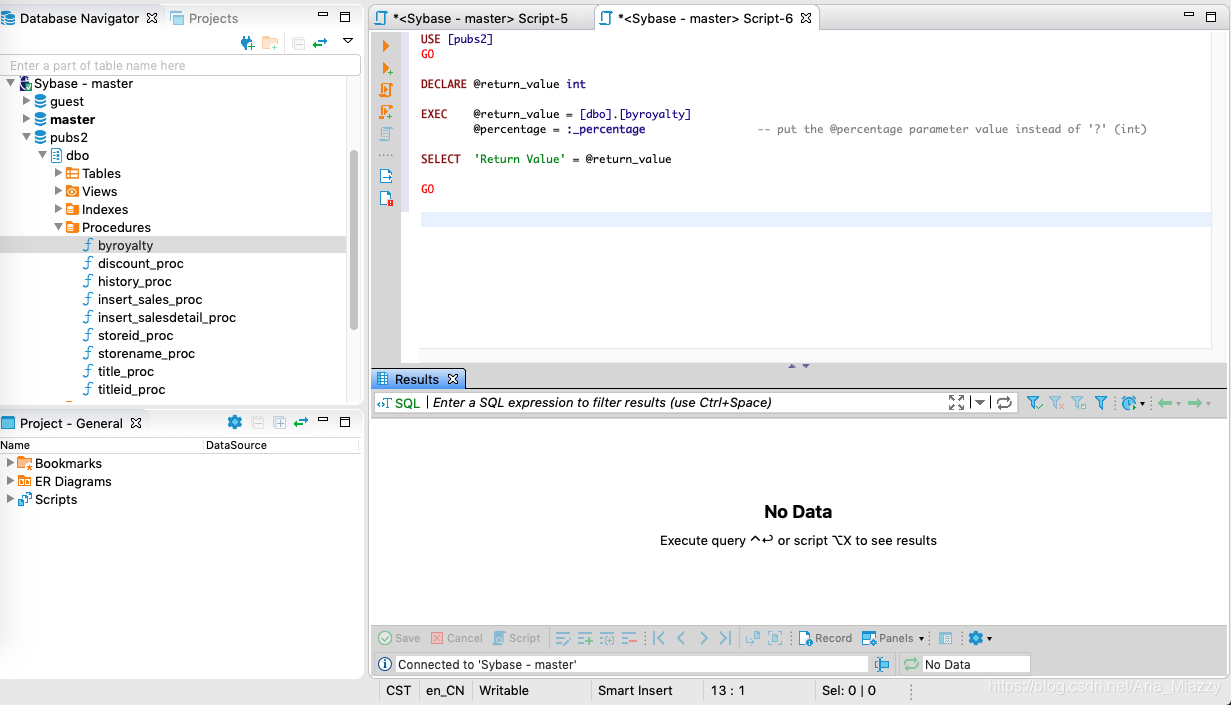The height and width of the screenshot is (705, 1231).
Task: Open results settings gear dropdown
Action: 980,638
